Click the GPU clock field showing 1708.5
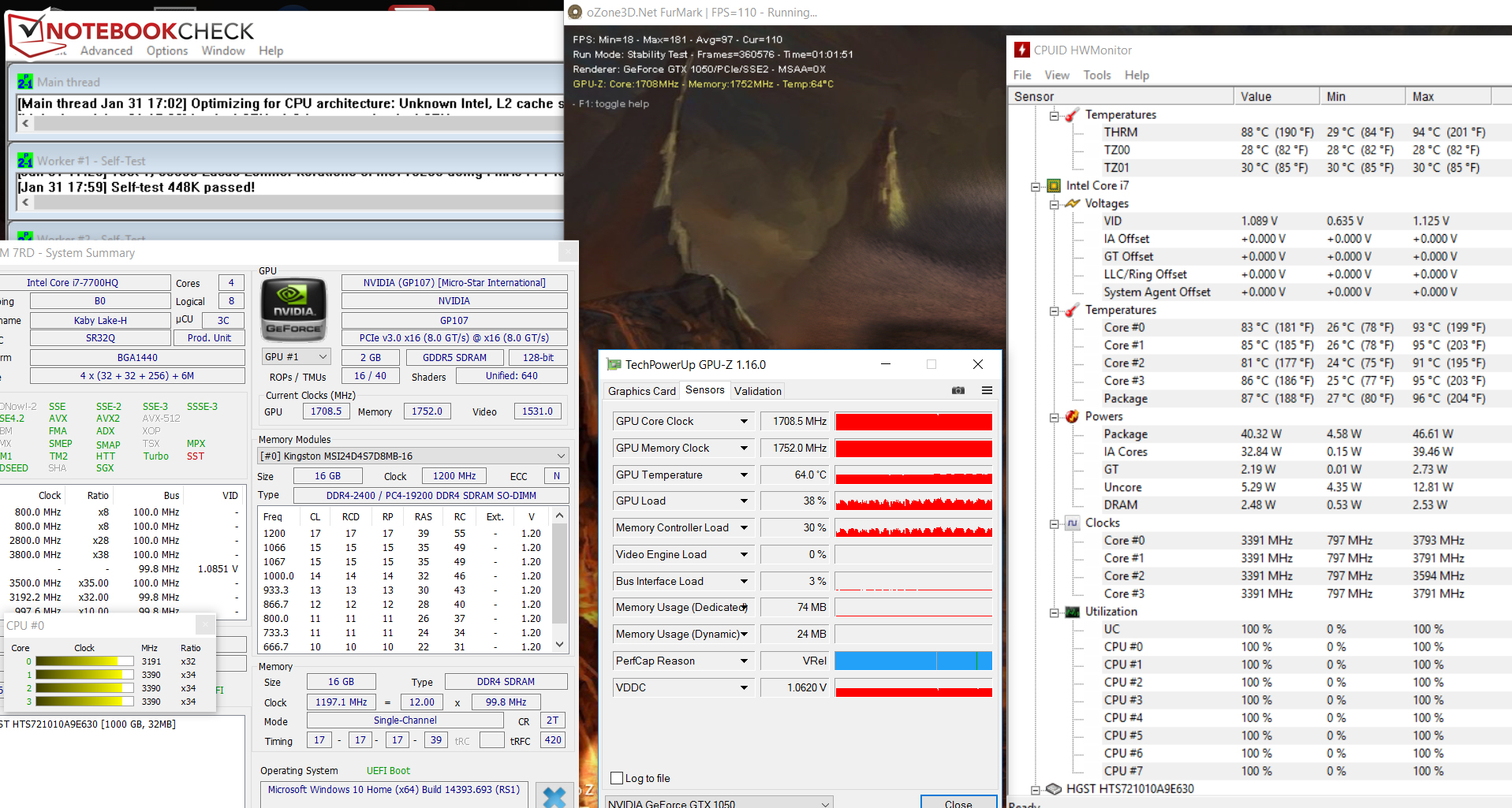 point(326,411)
